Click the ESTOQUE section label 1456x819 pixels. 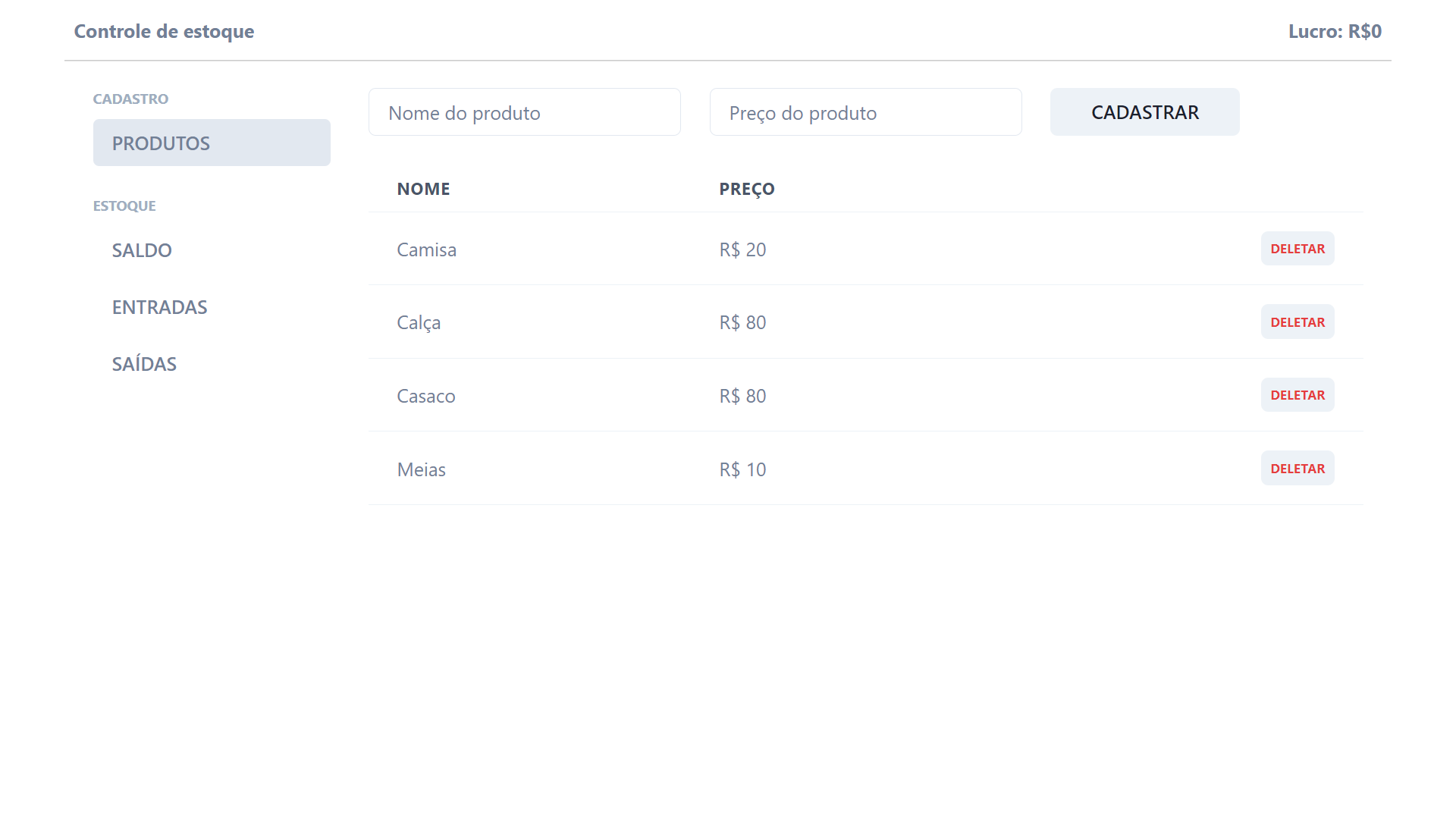[124, 206]
